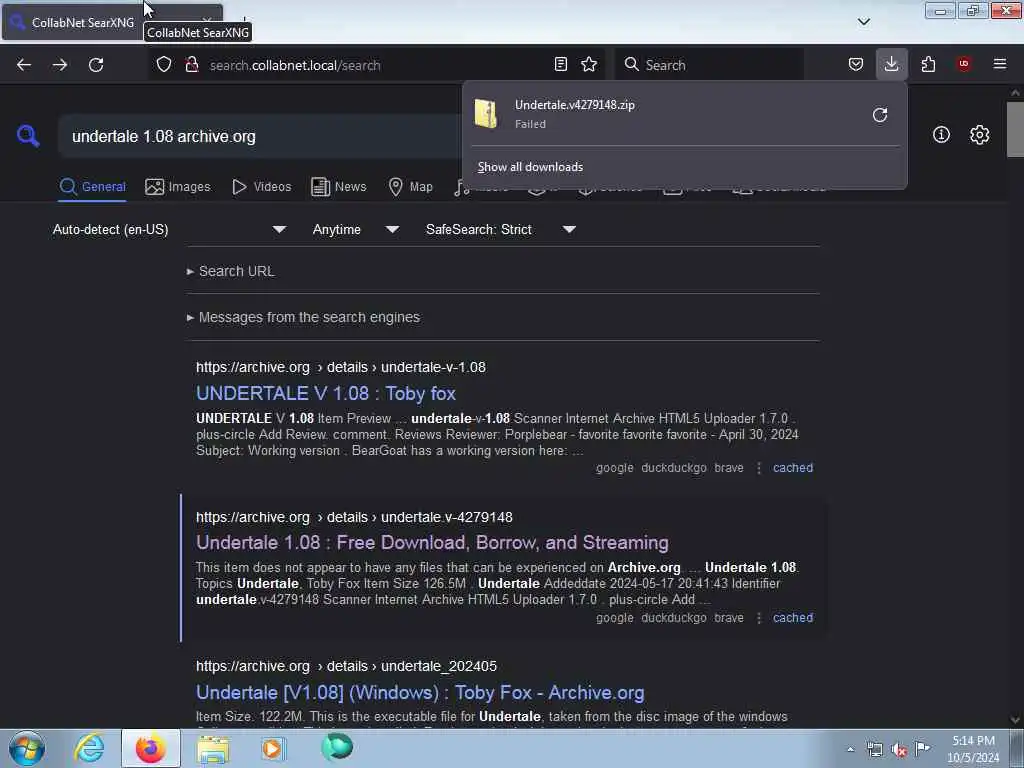Open the uBlock Origin toolbar icon
The height and width of the screenshot is (768, 1024).
click(964, 63)
